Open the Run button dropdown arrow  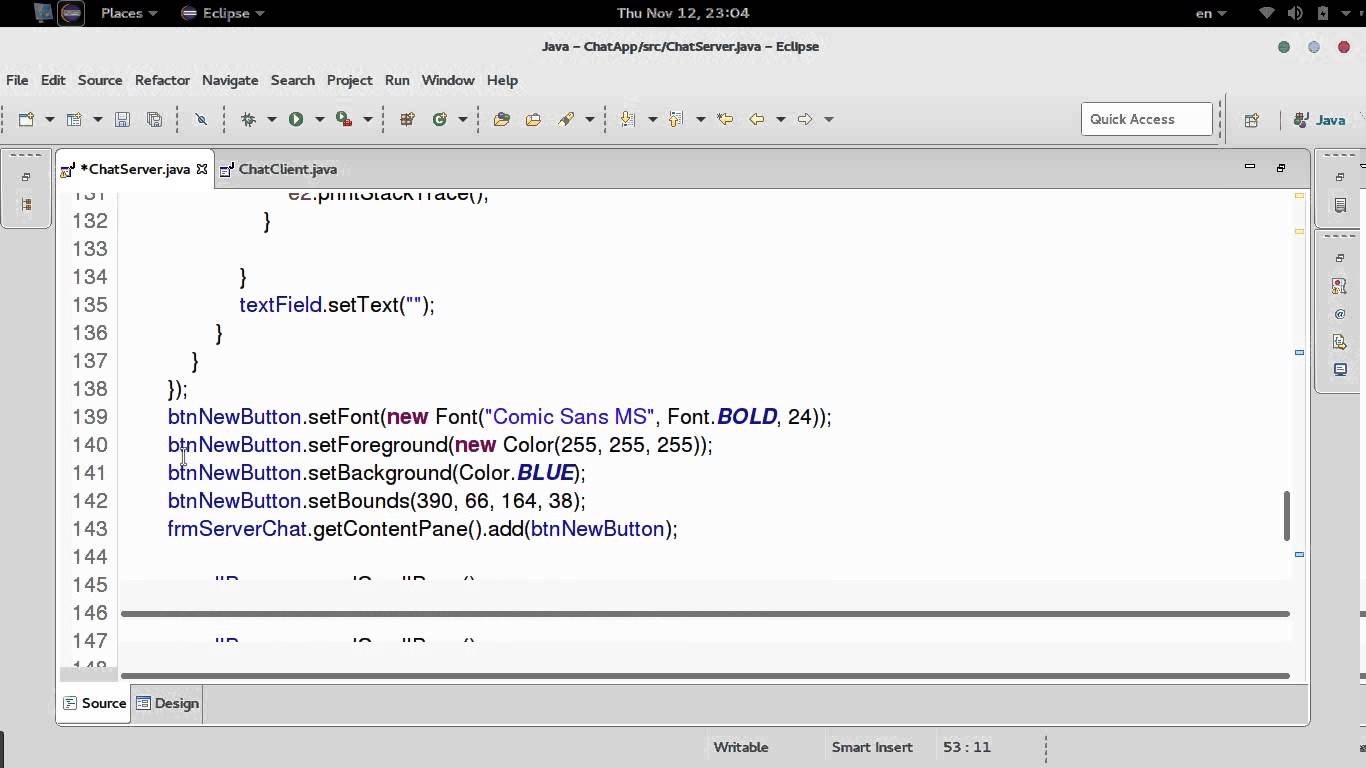pos(320,119)
